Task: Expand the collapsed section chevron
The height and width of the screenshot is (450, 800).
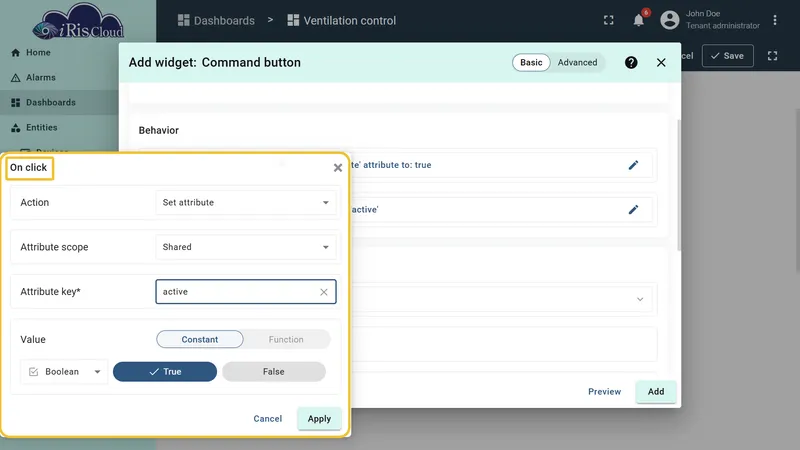Action: [640, 299]
